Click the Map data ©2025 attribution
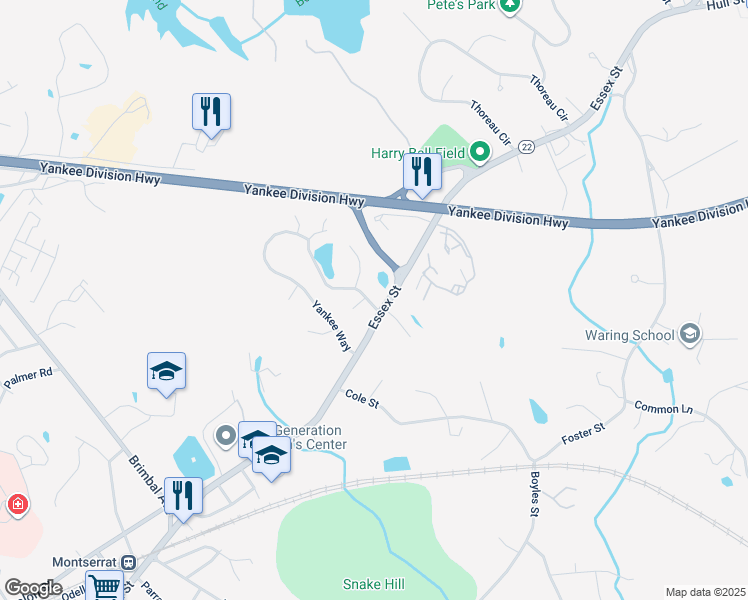748x600 pixels. [x=706, y=592]
